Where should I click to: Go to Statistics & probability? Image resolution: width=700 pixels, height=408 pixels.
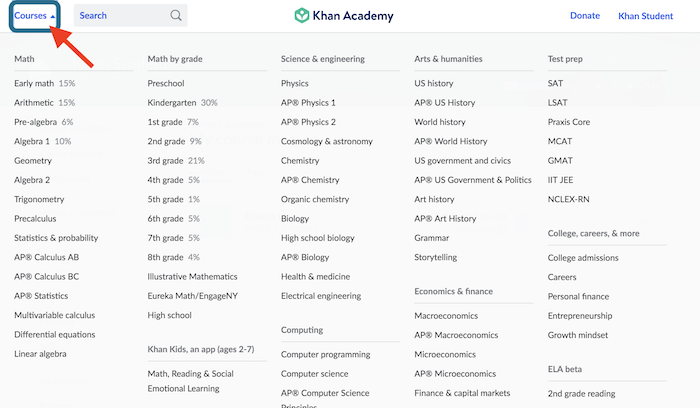pyautogui.click(x=56, y=238)
